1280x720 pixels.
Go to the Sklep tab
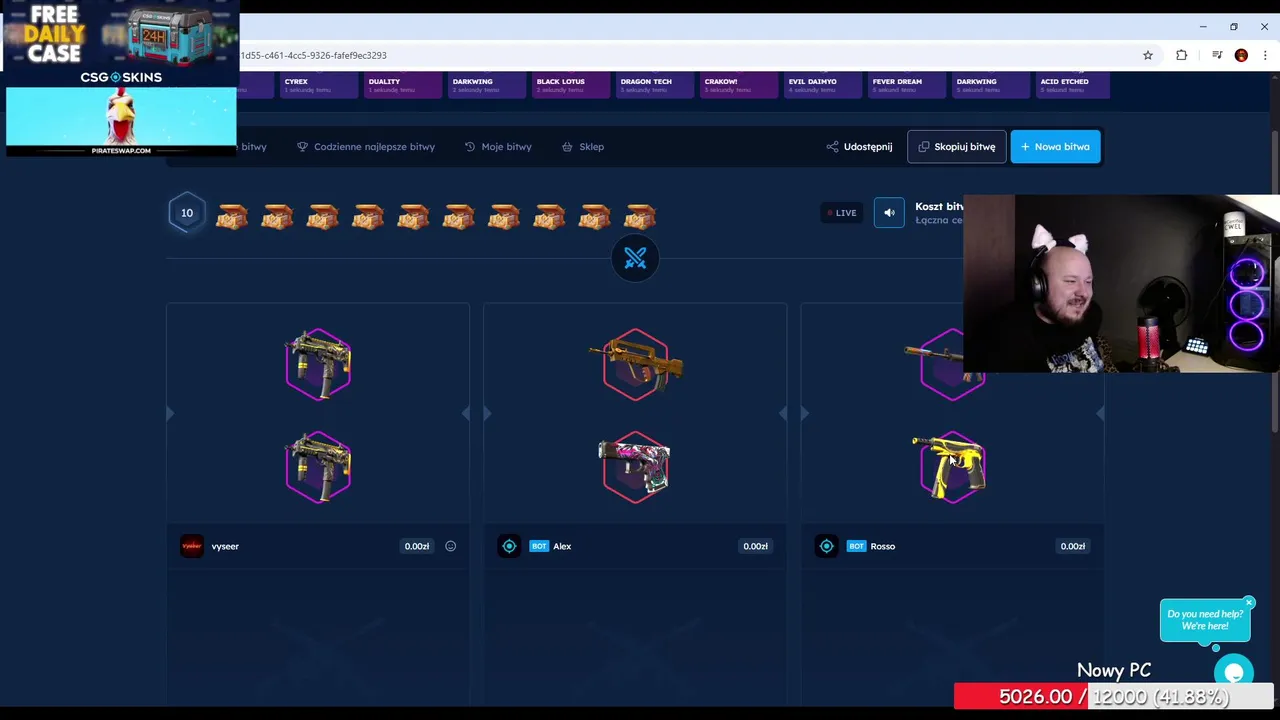582,147
